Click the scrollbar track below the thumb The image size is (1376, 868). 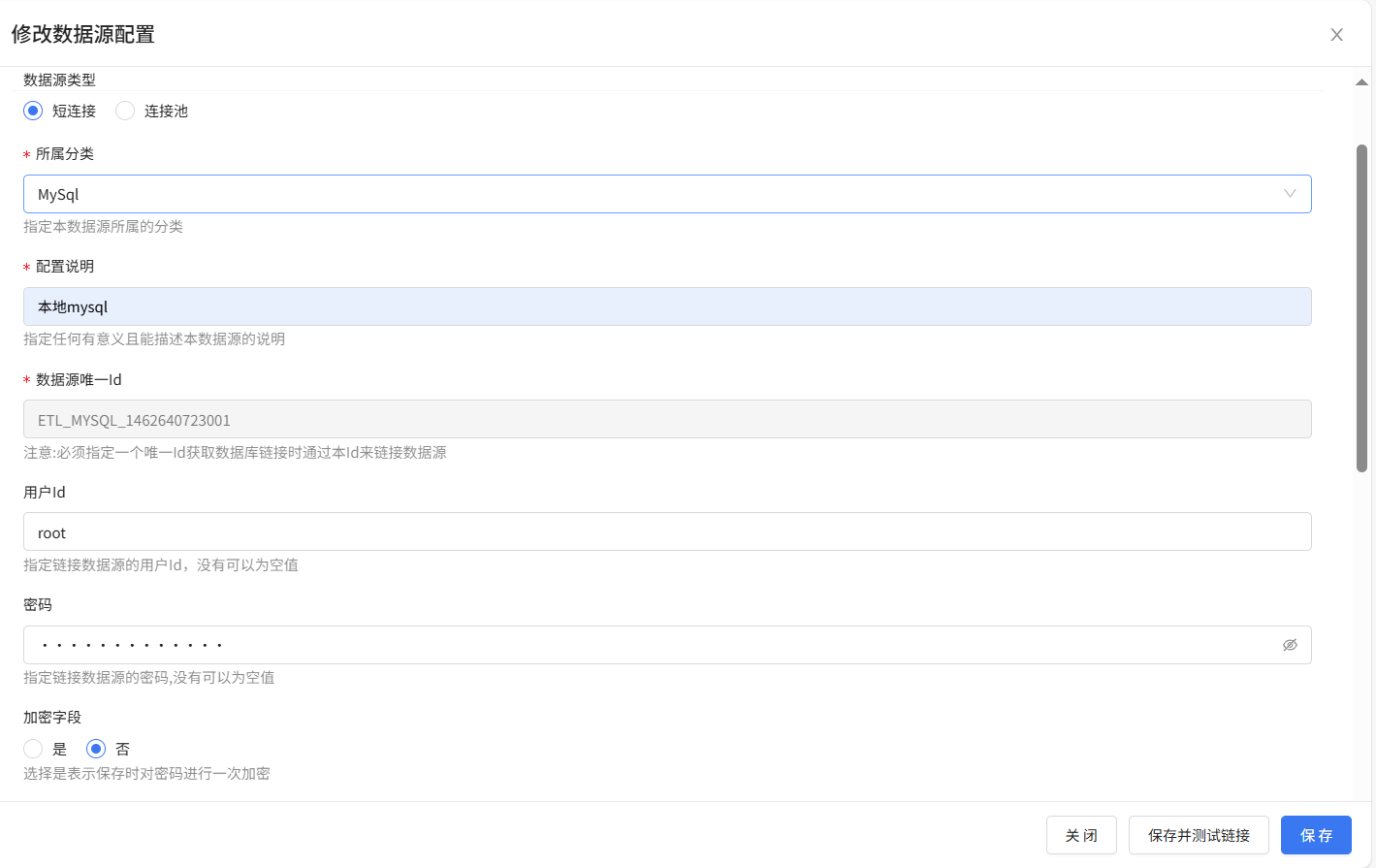pos(1361,630)
